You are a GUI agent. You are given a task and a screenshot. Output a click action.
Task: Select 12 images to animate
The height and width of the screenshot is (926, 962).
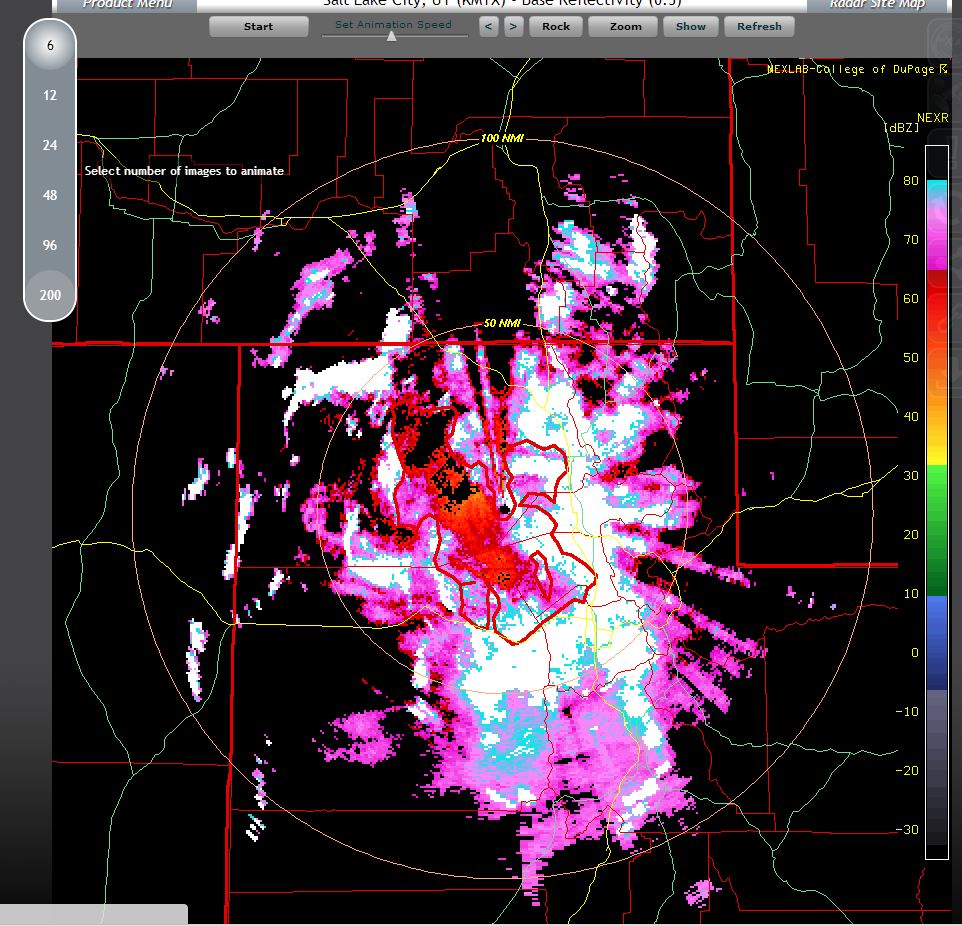click(x=50, y=96)
